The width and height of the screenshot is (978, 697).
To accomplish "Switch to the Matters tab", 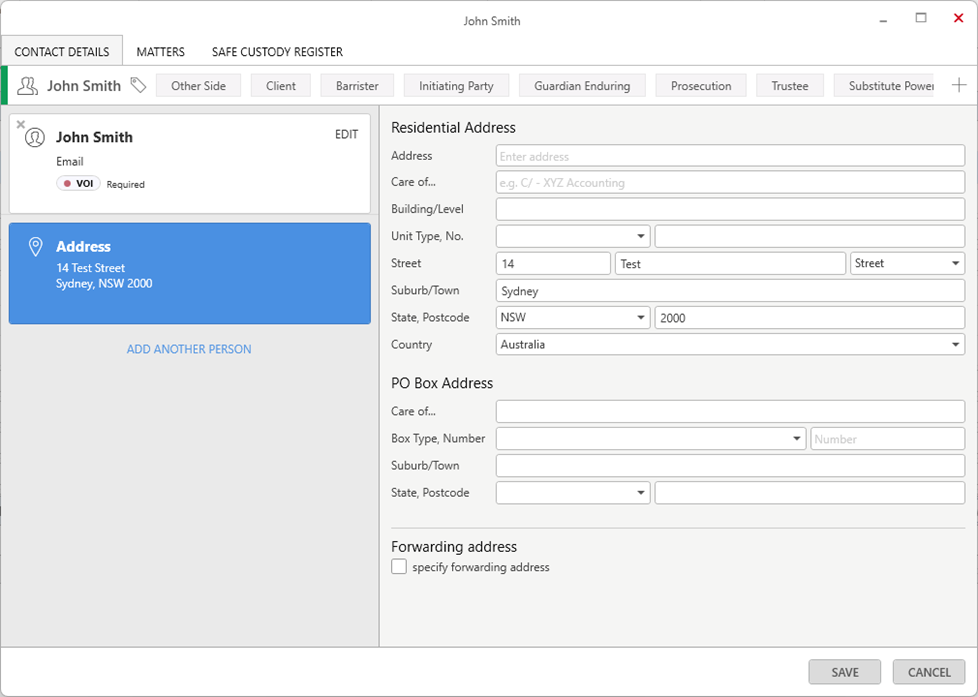I will coord(160,52).
